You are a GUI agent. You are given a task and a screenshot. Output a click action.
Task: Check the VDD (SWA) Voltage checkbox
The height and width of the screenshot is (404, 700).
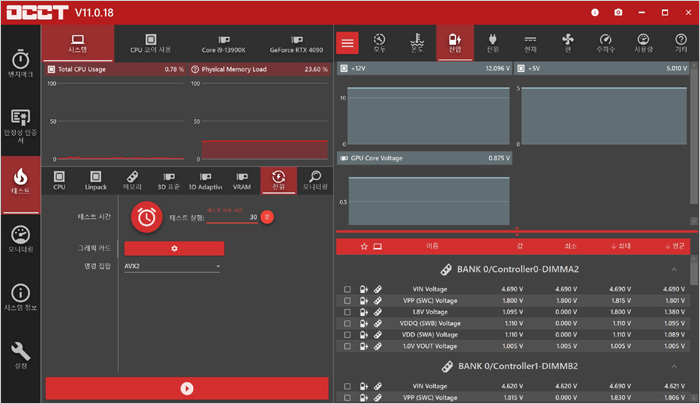(347, 335)
